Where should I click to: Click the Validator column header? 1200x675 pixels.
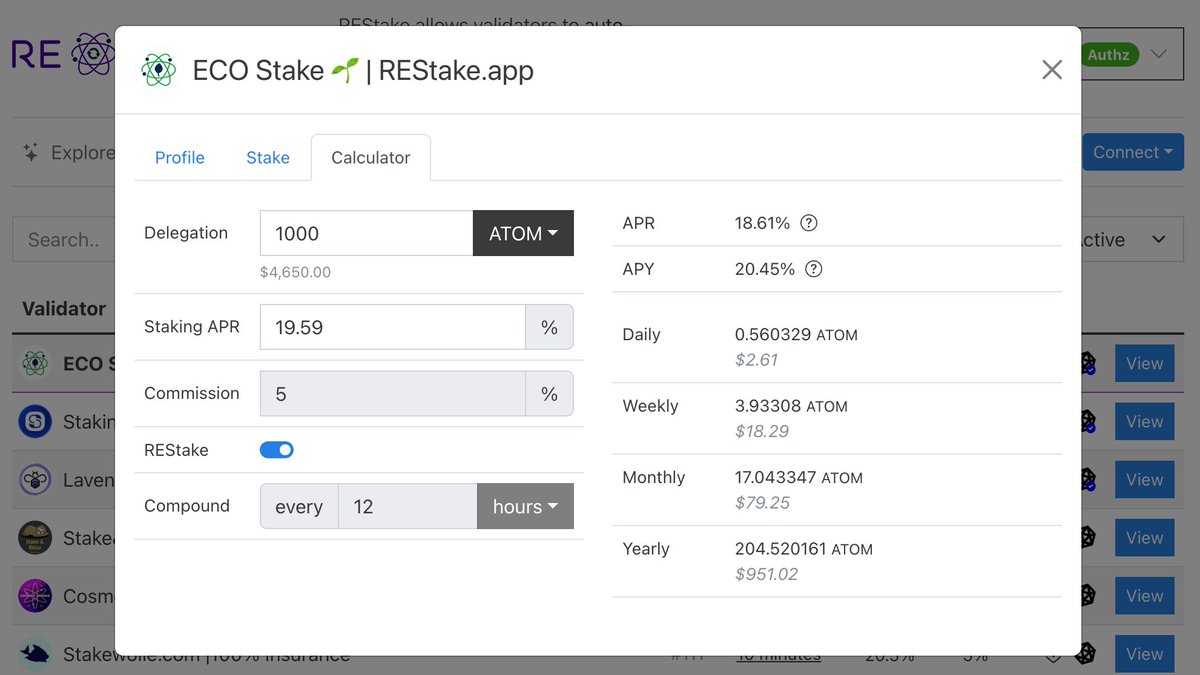pos(64,308)
